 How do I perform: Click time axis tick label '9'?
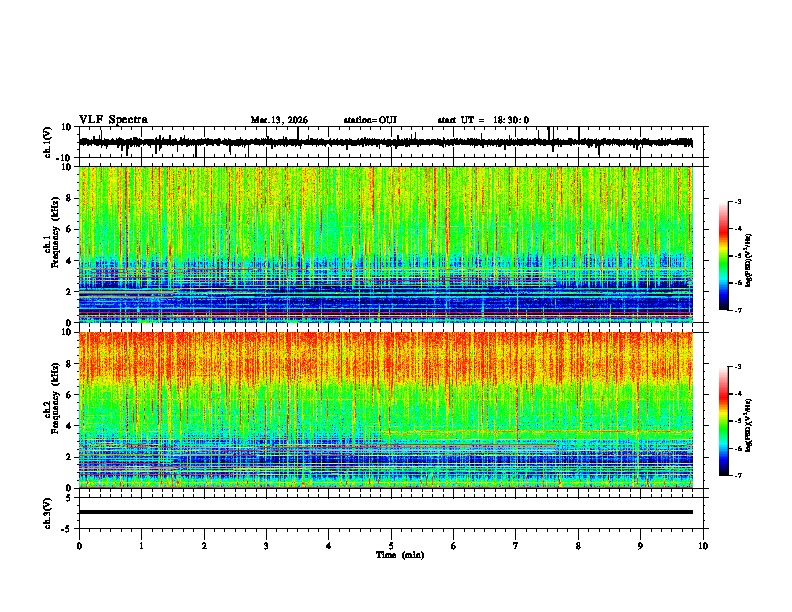pos(640,546)
